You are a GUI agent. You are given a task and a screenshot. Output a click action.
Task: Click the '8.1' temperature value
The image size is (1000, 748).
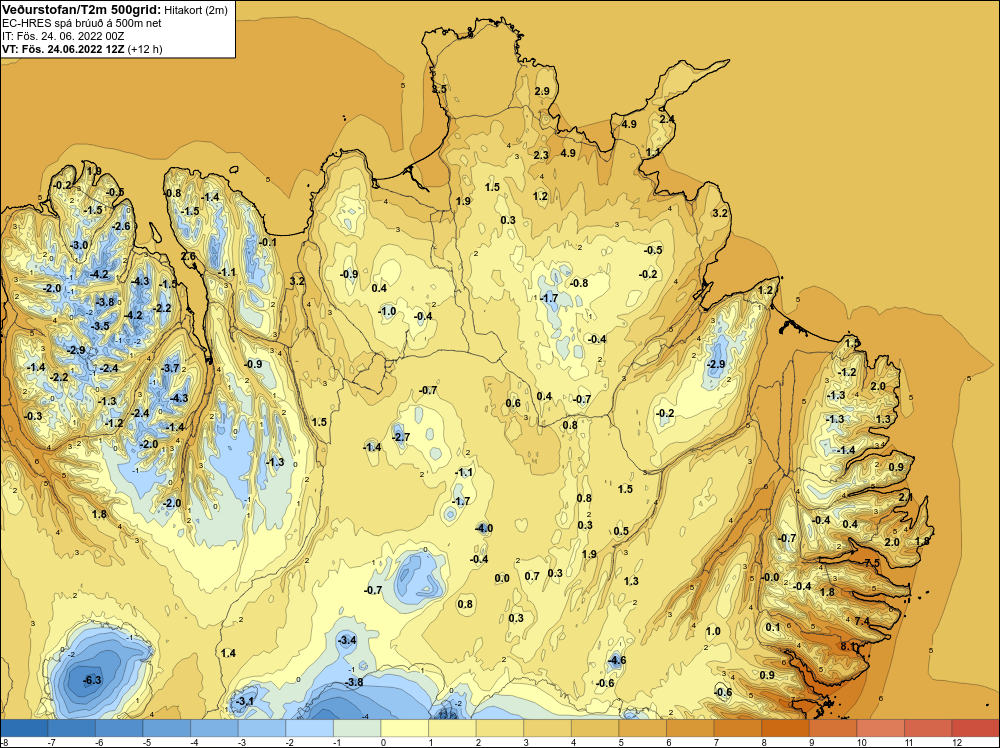[848, 647]
